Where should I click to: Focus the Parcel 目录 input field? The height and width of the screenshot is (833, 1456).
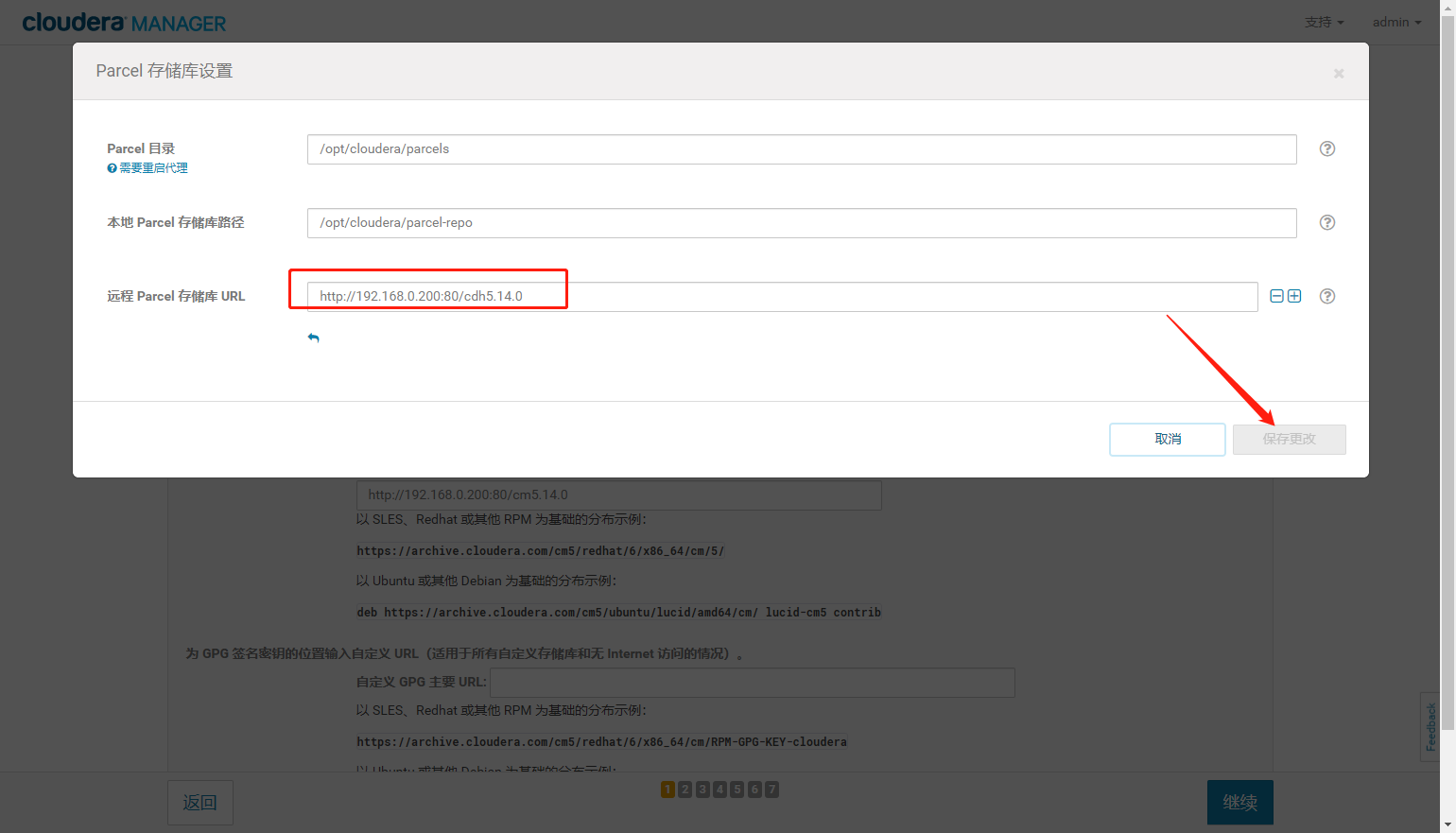tap(802, 149)
